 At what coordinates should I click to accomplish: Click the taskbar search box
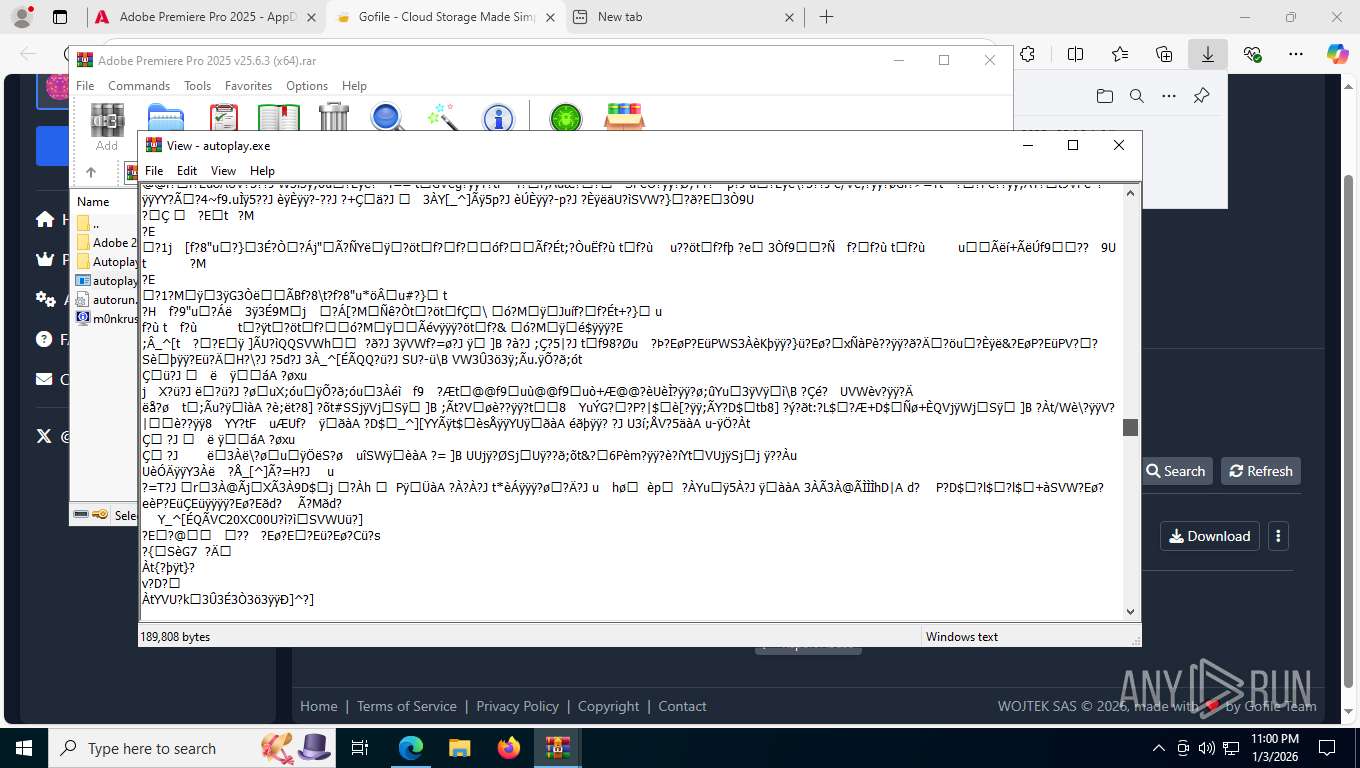point(190,748)
